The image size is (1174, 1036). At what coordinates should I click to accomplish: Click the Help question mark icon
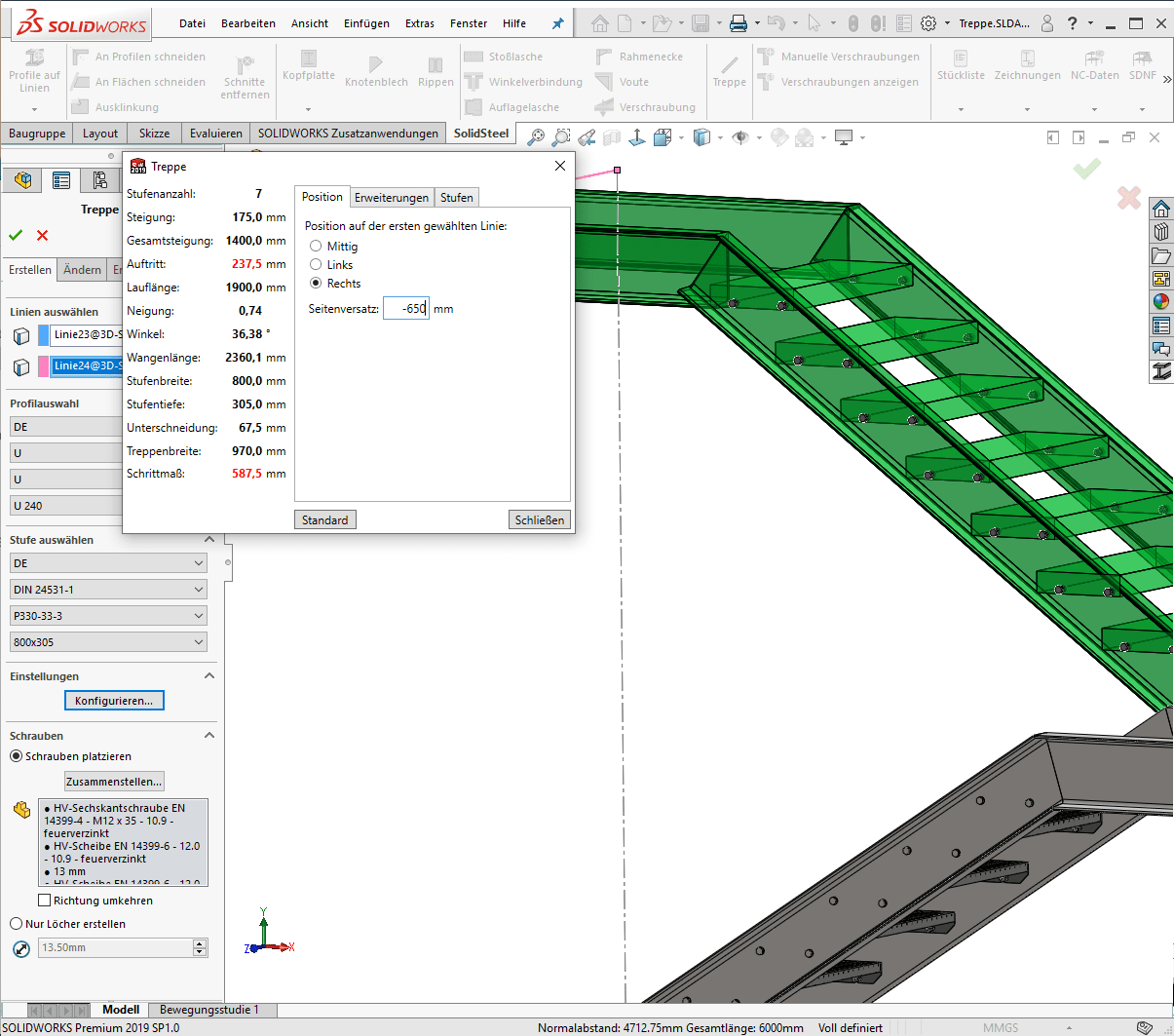pyautogui.click(x=1073, y=23)
